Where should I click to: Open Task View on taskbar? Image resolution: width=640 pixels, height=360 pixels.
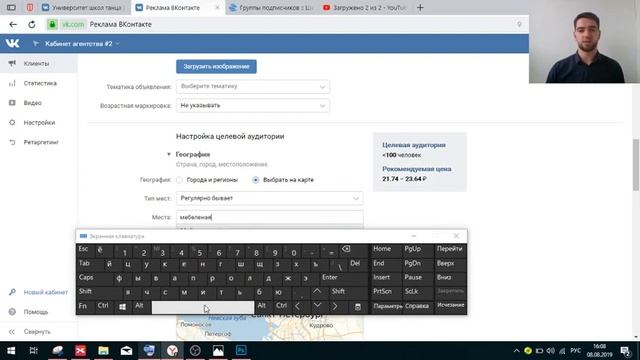pyautogui.click(x=33, y=351)
